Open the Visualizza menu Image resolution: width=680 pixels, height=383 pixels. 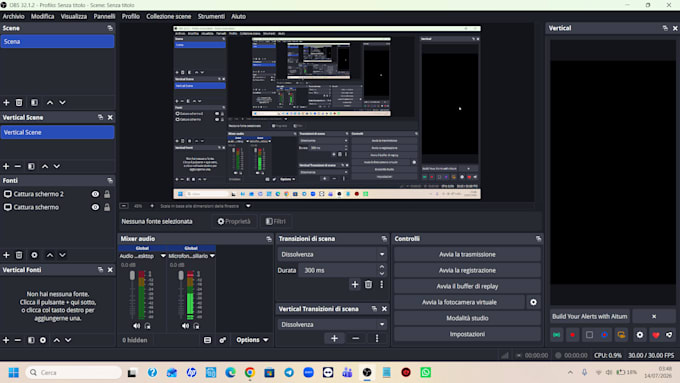point(74,16)
